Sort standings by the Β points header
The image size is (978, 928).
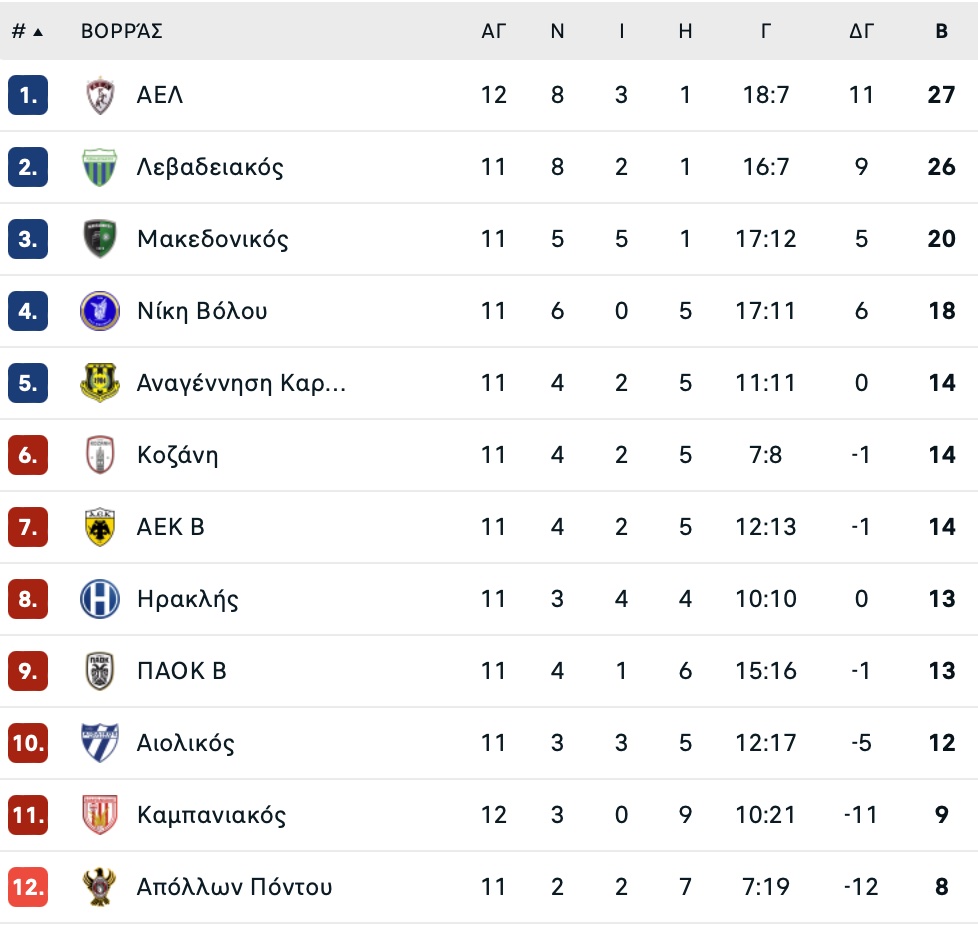(x=941, y=31)
